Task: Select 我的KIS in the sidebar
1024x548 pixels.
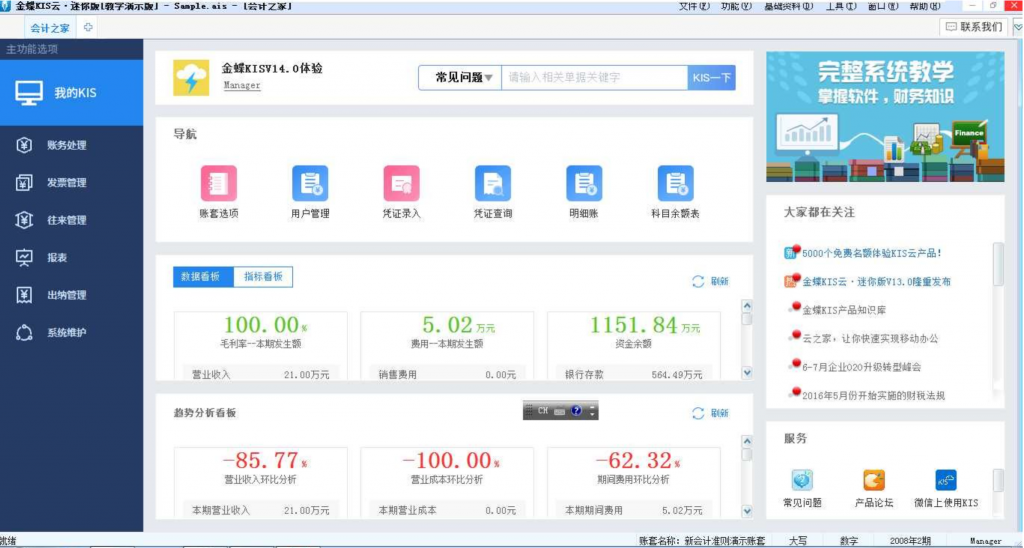Action: coord(72,93)
